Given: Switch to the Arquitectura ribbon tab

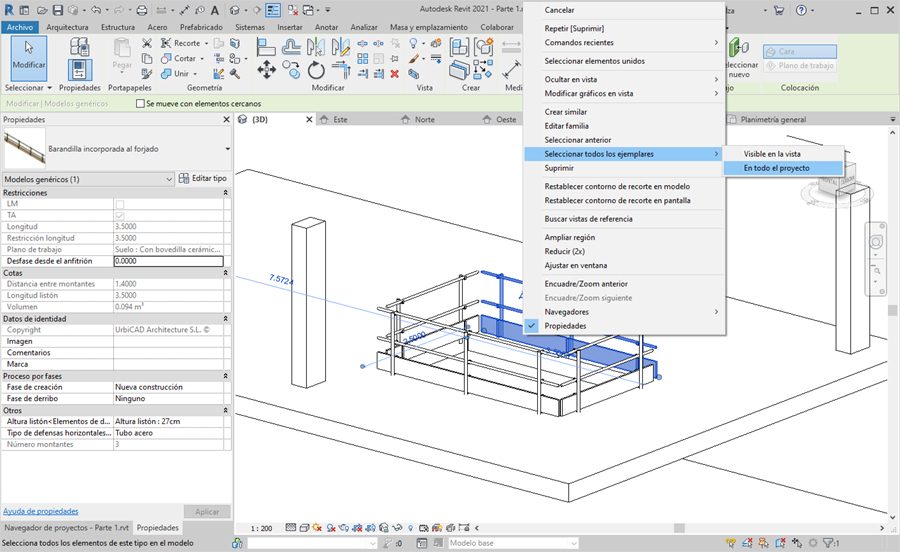Looking at the screenshot, I should 67,27.
